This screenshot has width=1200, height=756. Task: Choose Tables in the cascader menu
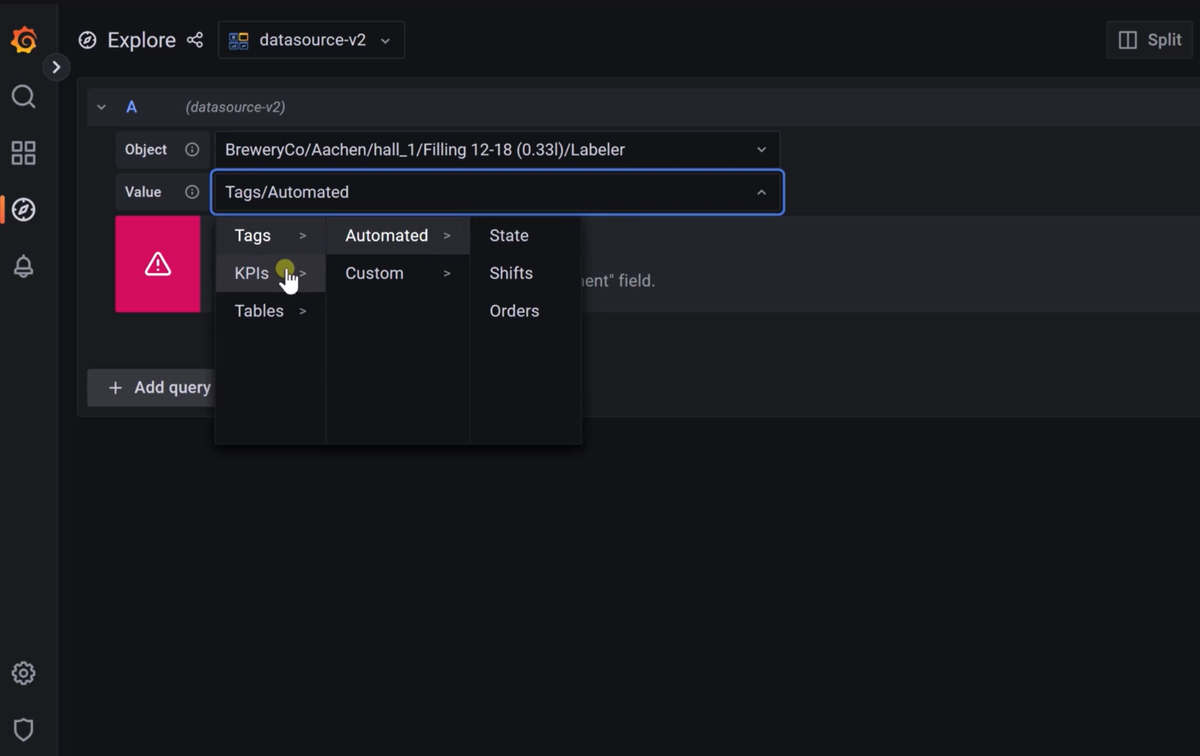(259, 311)
